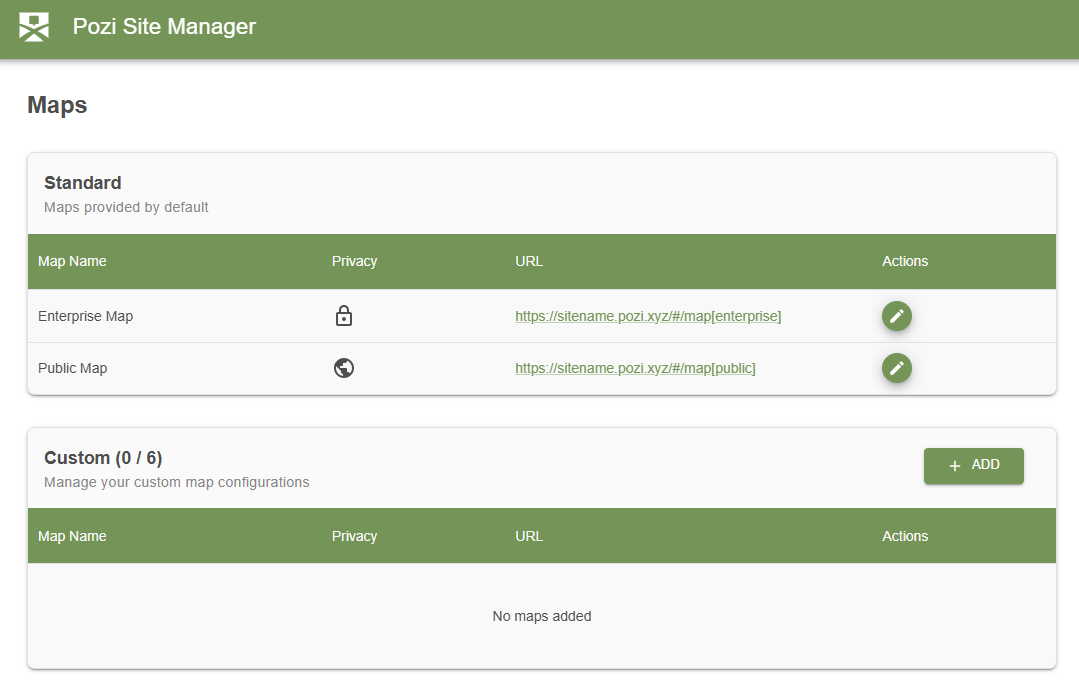Click the Privacy column header in Standard table
The height and width of the screenshot is (693, 1079).
pos(354,261)
